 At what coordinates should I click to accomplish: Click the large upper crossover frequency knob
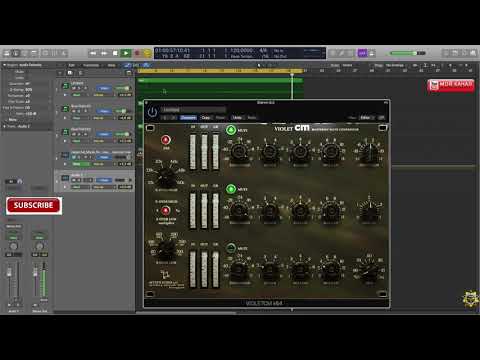pyautogui.click(x=166, y=177)
